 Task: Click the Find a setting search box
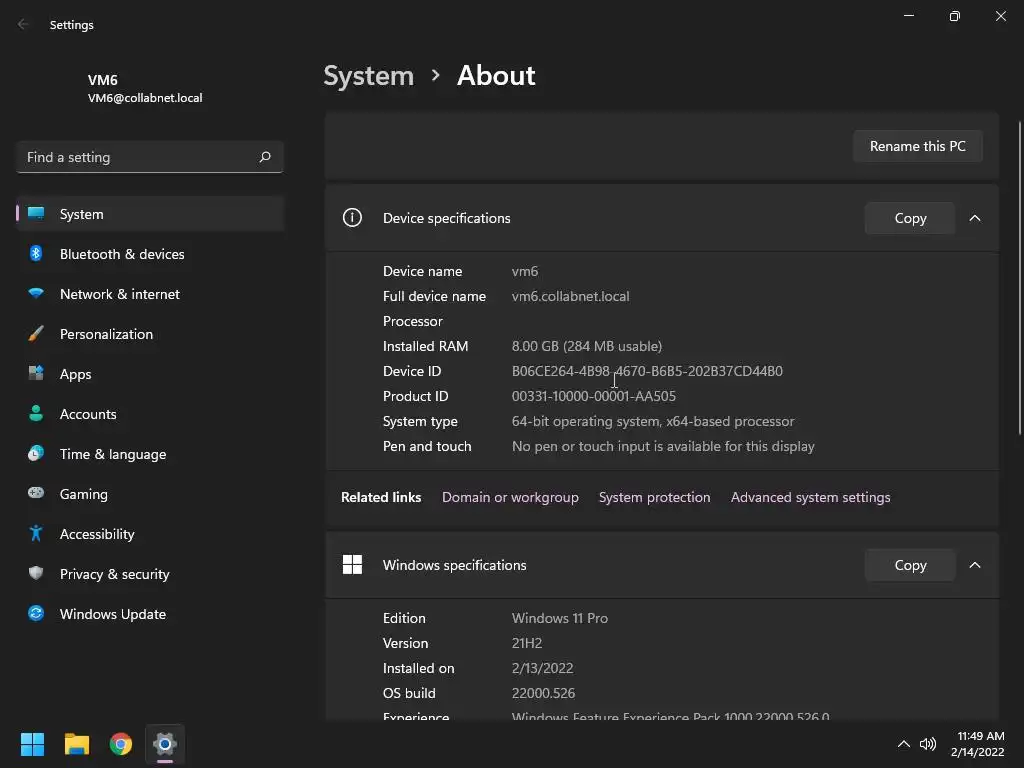[140, 157]
